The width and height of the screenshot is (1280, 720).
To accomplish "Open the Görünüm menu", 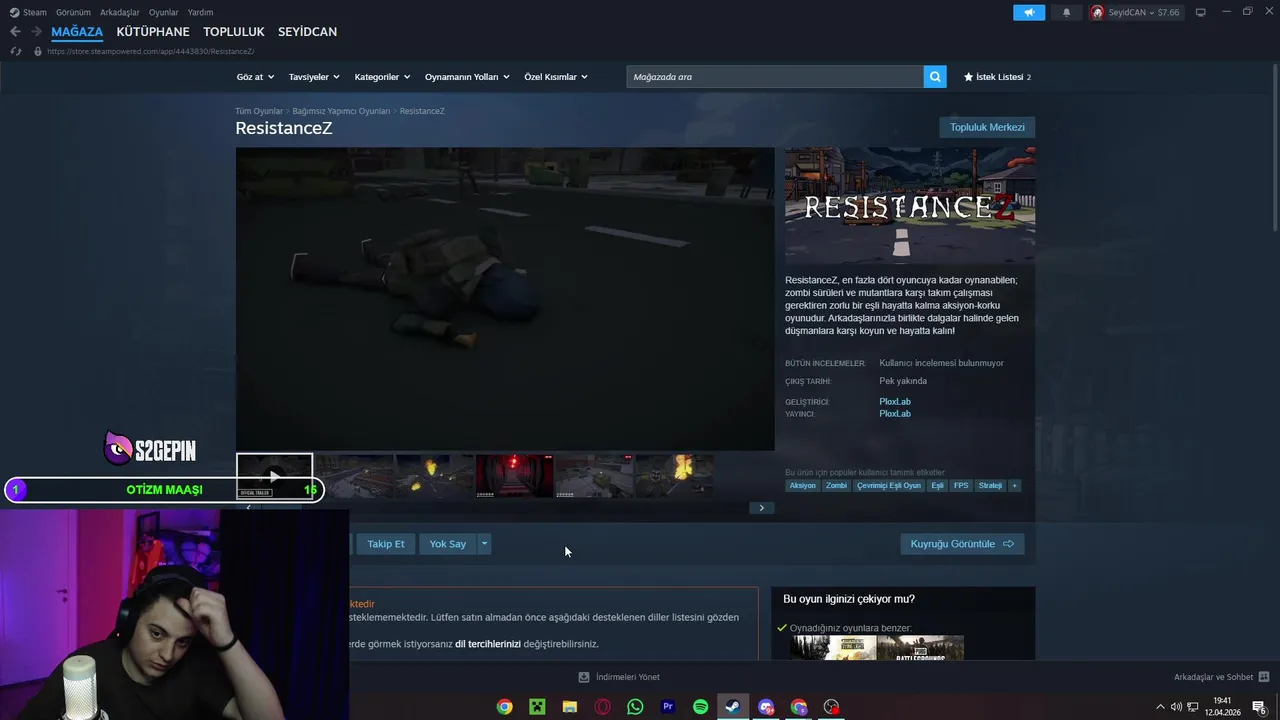I will pos(73,12).
